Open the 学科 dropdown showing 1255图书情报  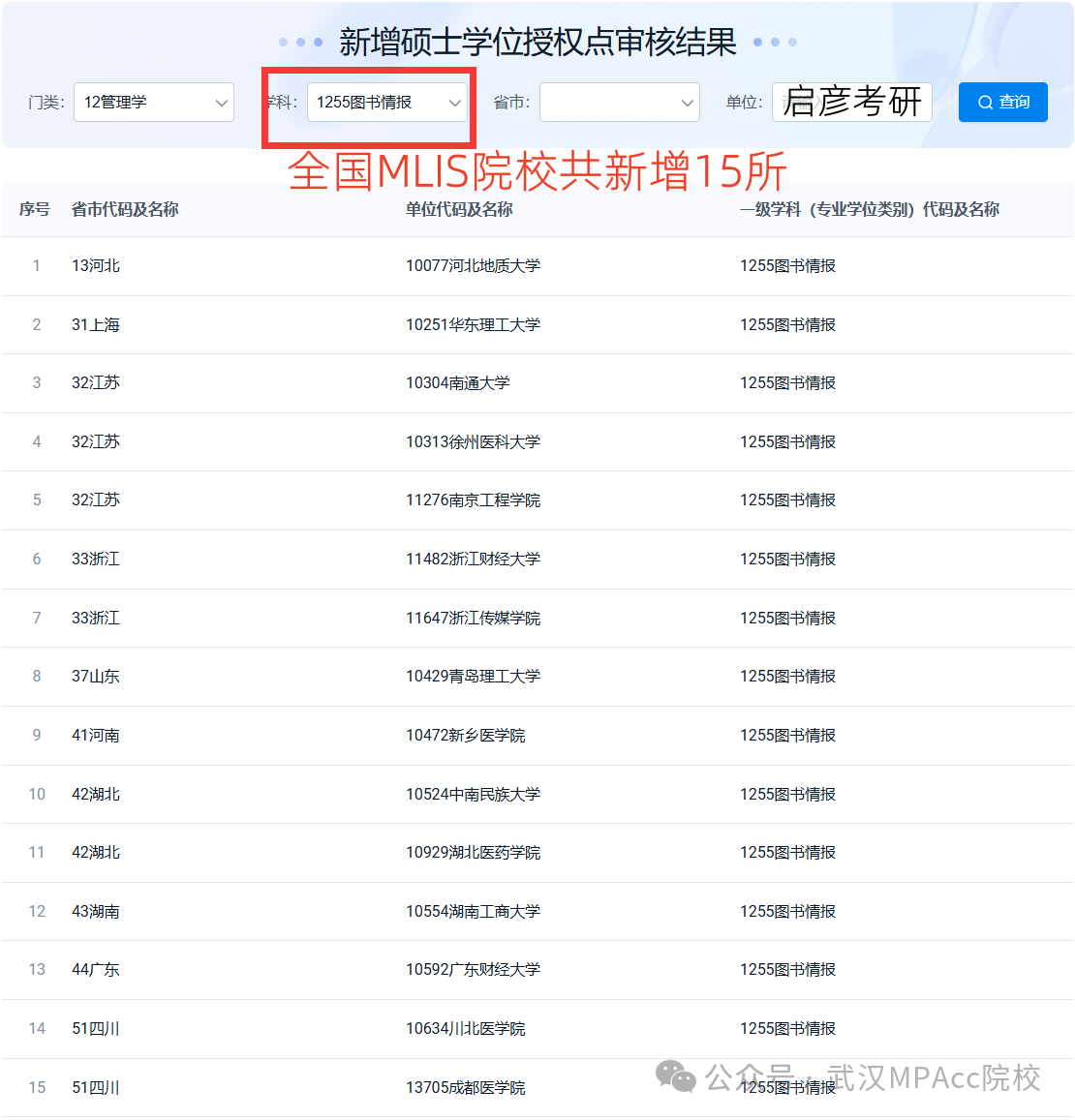pos(387,103)
